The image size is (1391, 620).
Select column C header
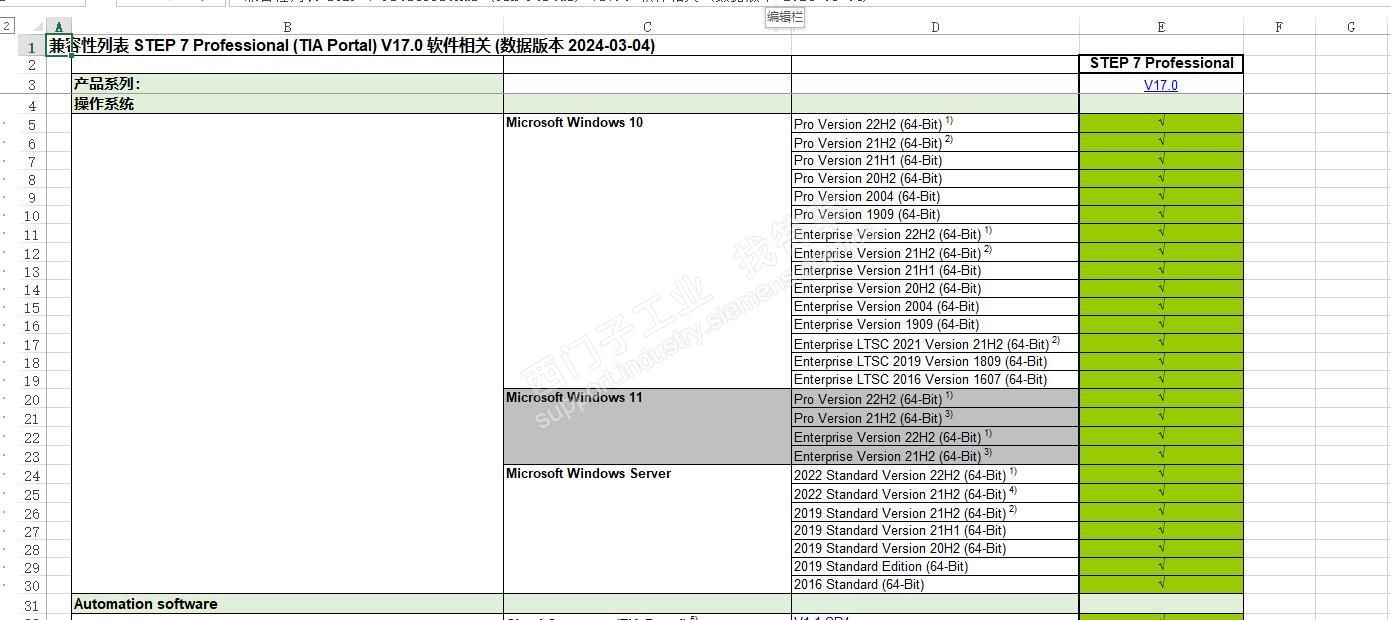tap(647, 27)
